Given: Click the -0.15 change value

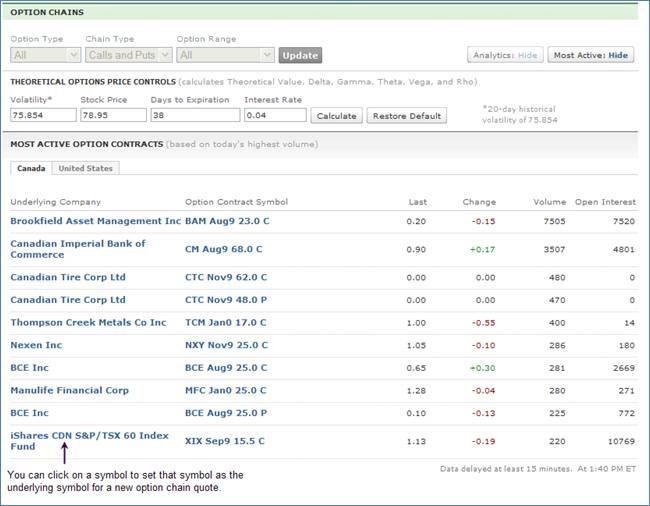Looking at the screenshot, I should coord(483,221).
